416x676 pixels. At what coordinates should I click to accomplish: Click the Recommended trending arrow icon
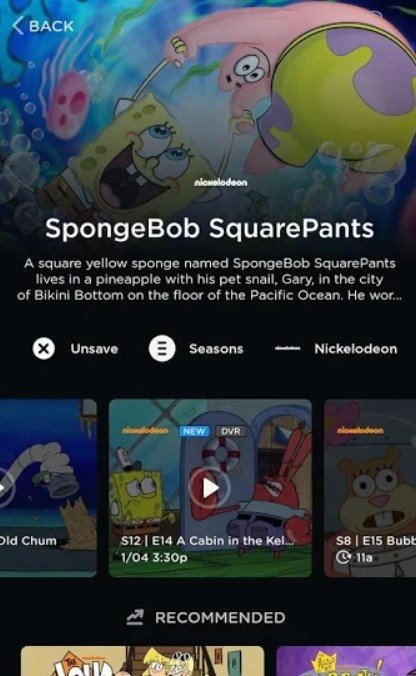[x=135, y=617]
